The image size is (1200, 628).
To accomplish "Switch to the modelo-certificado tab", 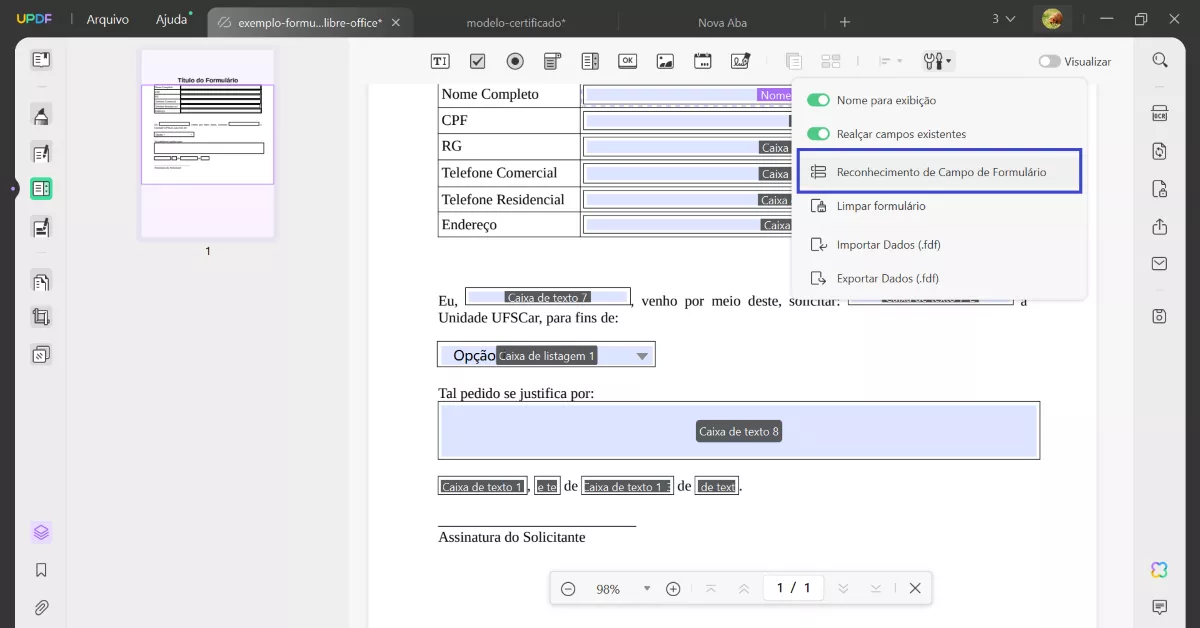I will click(517, 21).
